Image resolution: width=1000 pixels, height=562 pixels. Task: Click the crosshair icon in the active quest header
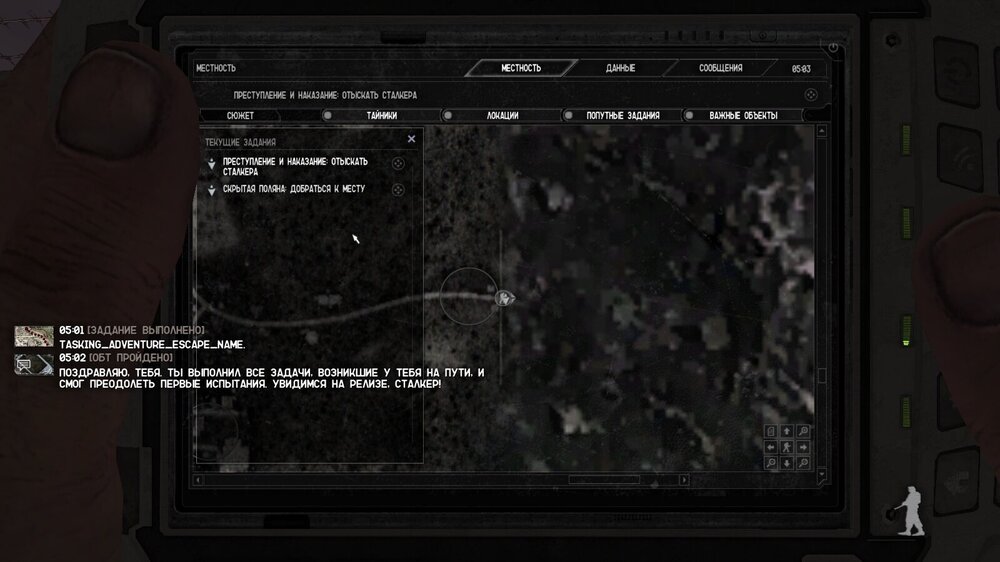(x=811, y=94)
